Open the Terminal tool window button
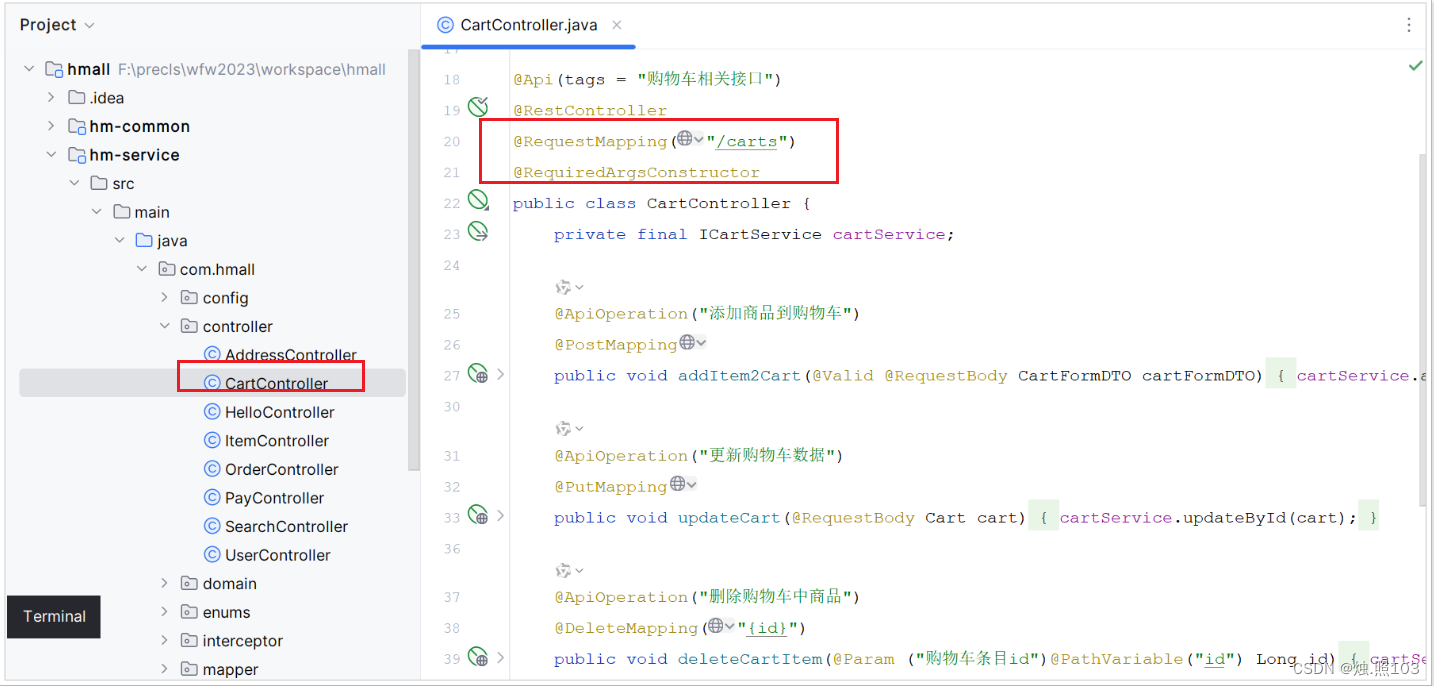 tap(54, 616)
